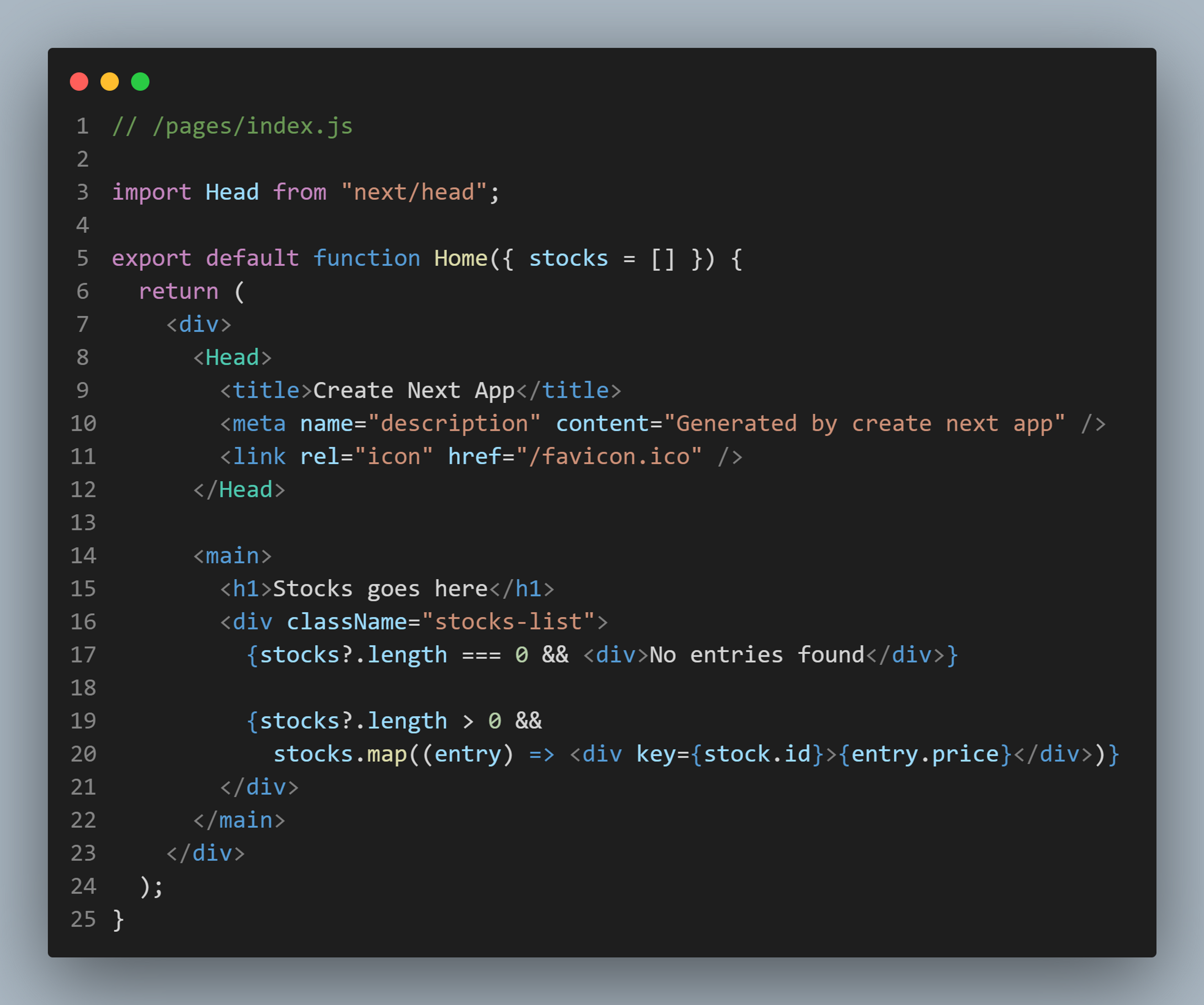Click the red close window dot
Image resolution: width=1204 pixels, height=1005 pixels.
coord(79,82)
